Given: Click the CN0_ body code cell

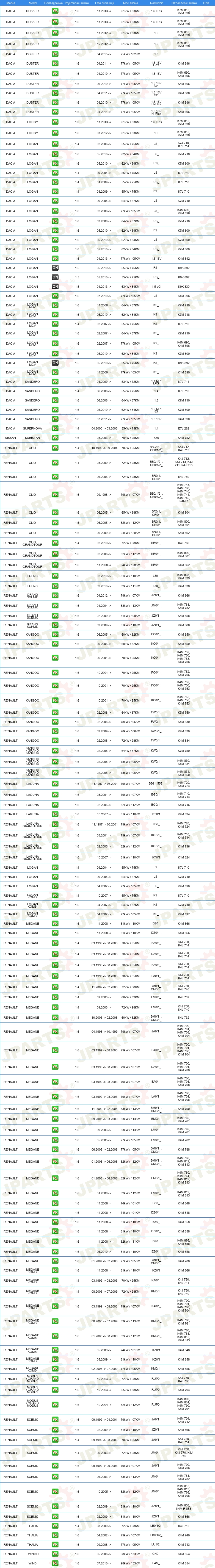Looking at the screenshot, I should click(156, 1554).
